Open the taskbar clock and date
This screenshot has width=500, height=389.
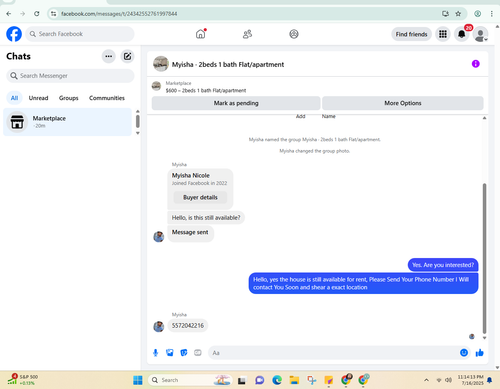click(470, 380)
